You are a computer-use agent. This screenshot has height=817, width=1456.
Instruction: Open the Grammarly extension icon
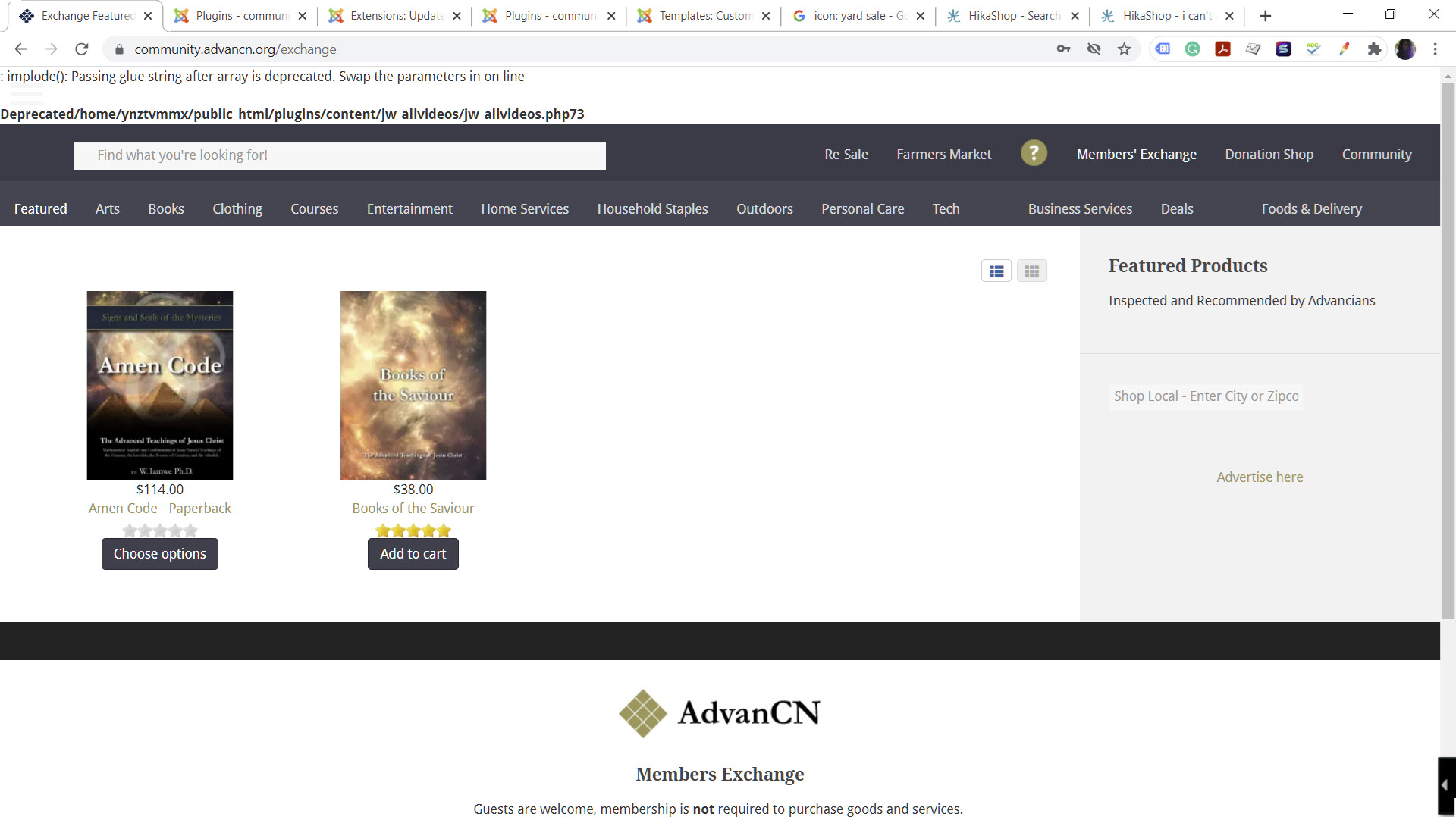pyautogui.click(x=1193, y=49)
